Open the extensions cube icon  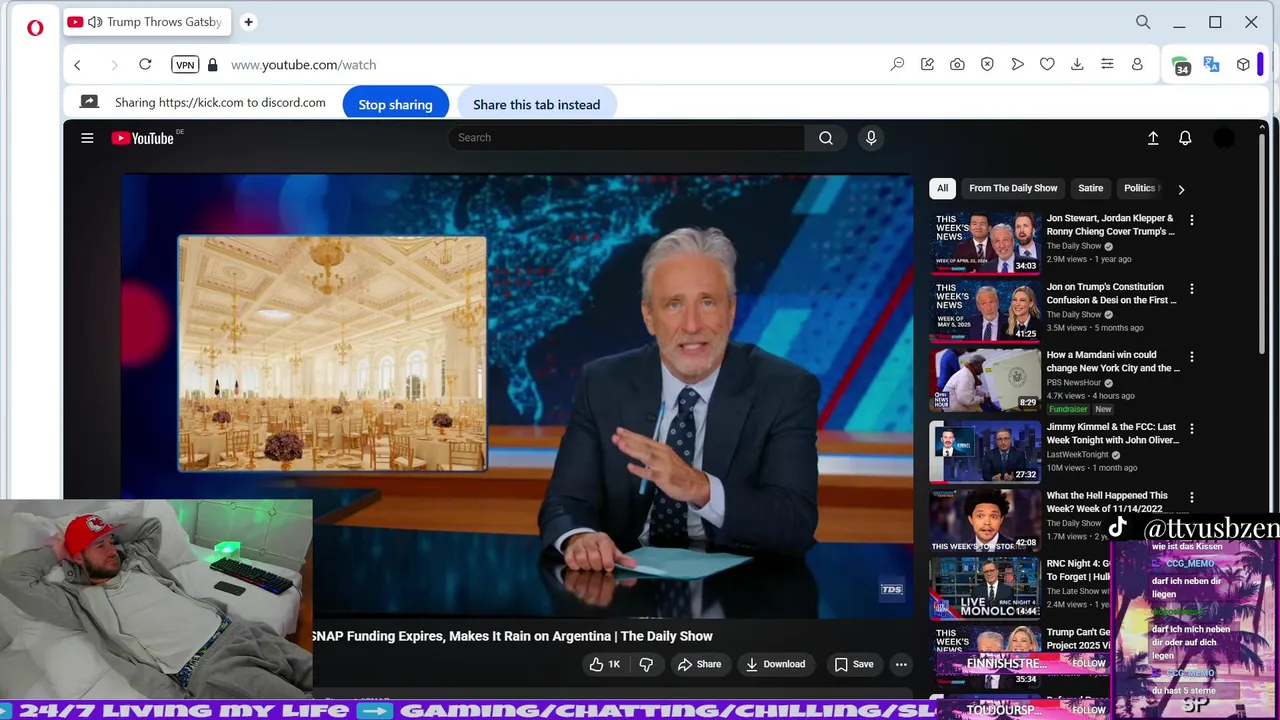coord(1243,64)
